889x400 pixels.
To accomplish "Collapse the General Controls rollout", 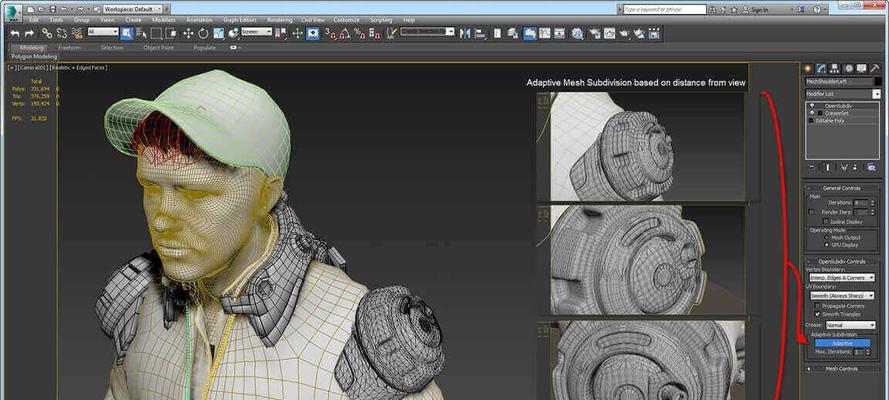I will tap(841, 188).
